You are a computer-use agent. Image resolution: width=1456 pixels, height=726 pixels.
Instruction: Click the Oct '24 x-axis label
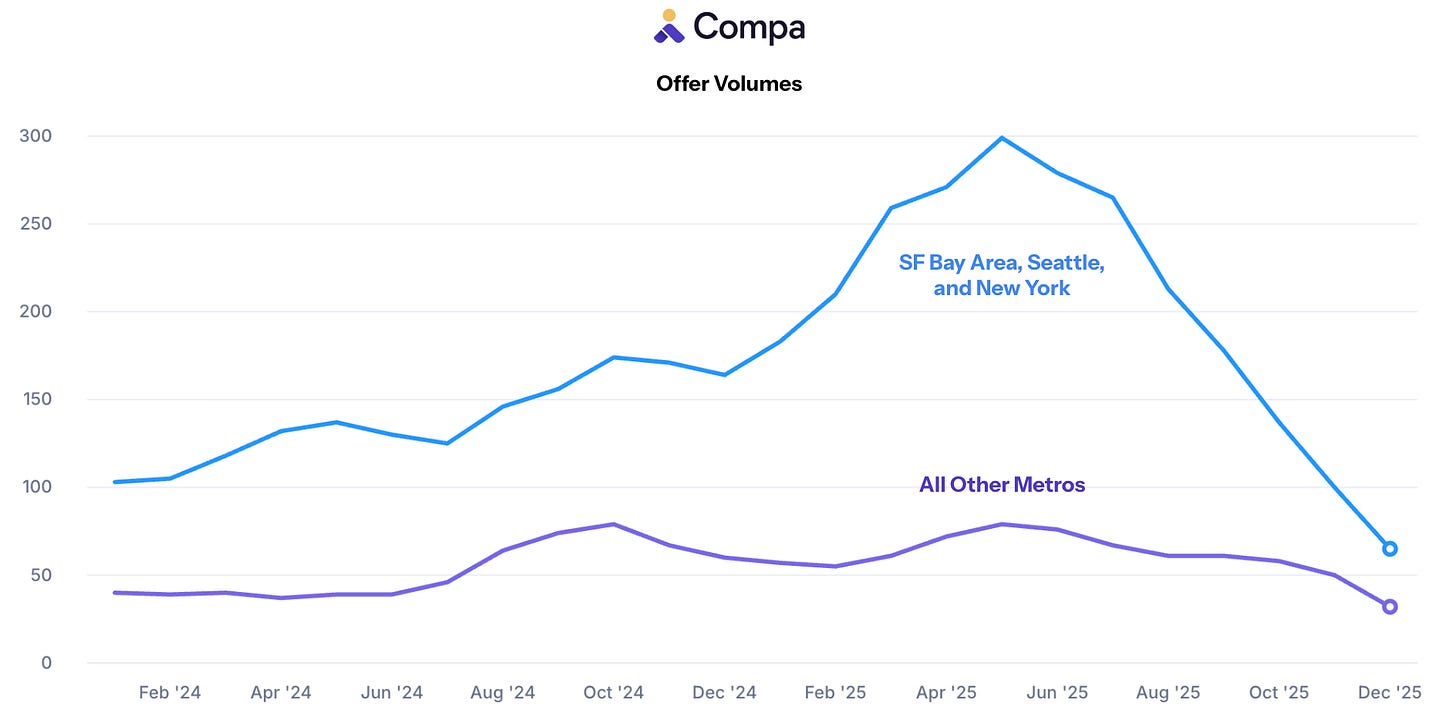[x=613, y=693]
